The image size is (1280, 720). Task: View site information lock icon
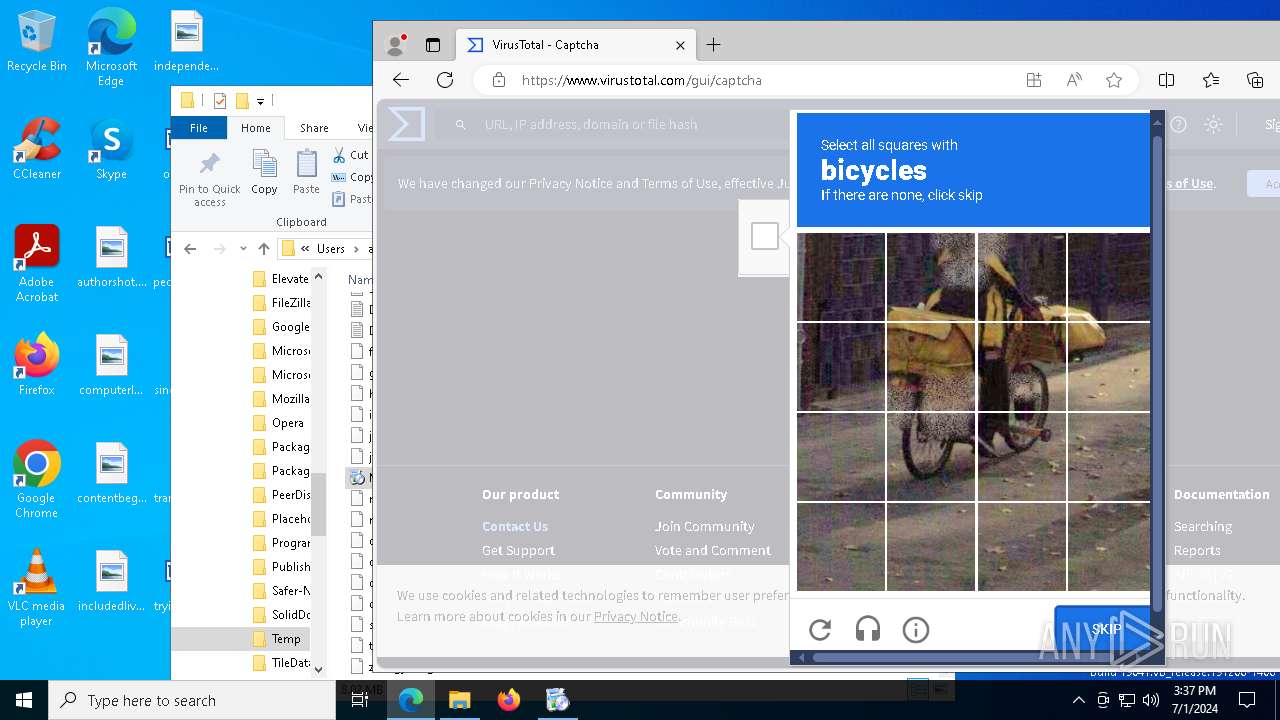(x=498, y=80)
